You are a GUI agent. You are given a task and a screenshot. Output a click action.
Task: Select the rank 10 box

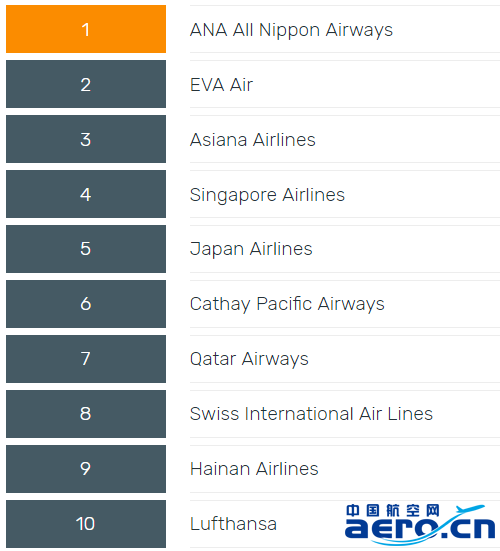86,524
